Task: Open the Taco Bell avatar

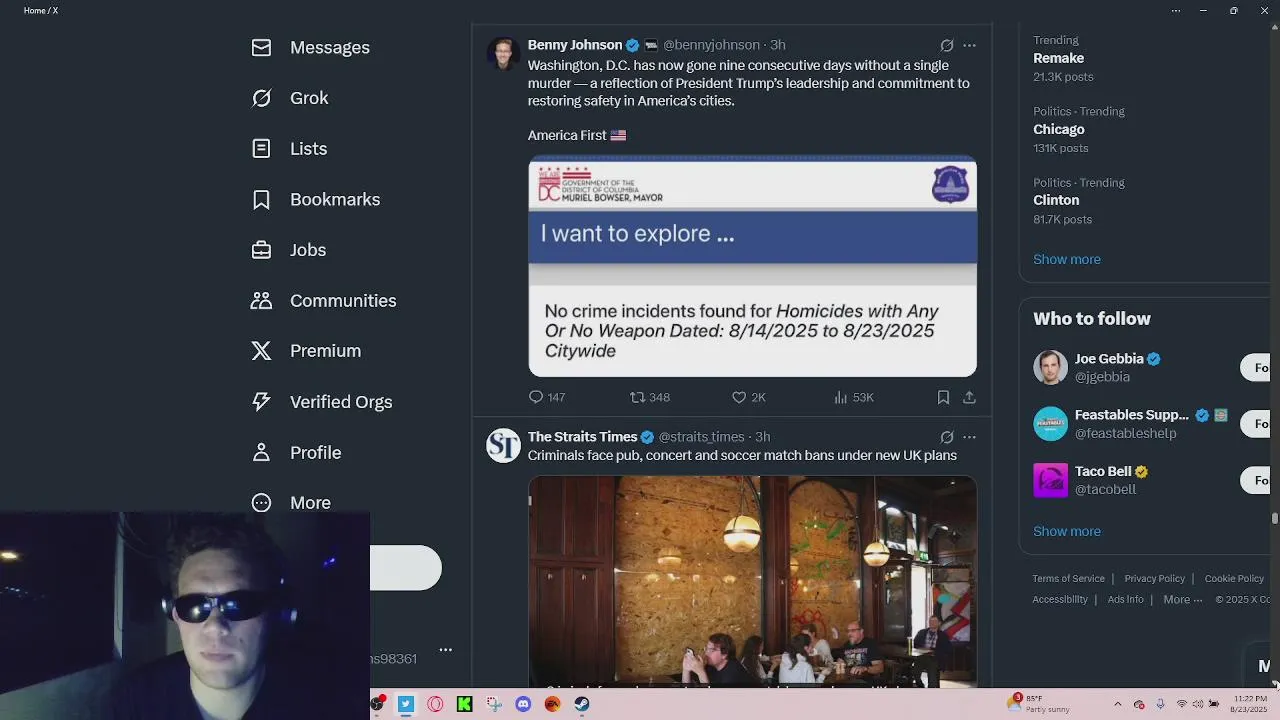Action: point(1050,480)
